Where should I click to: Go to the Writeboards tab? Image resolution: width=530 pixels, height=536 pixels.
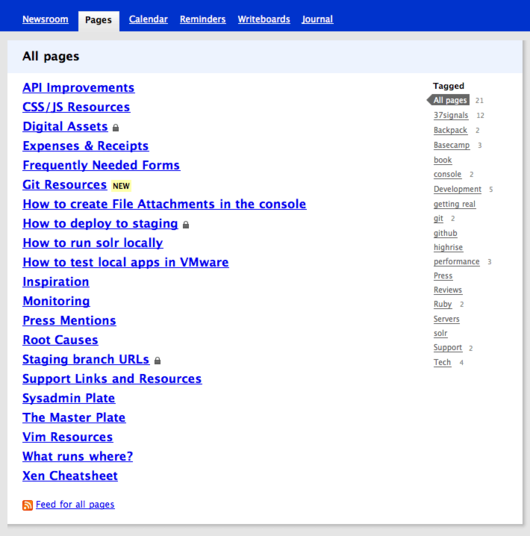click(264, 19)
